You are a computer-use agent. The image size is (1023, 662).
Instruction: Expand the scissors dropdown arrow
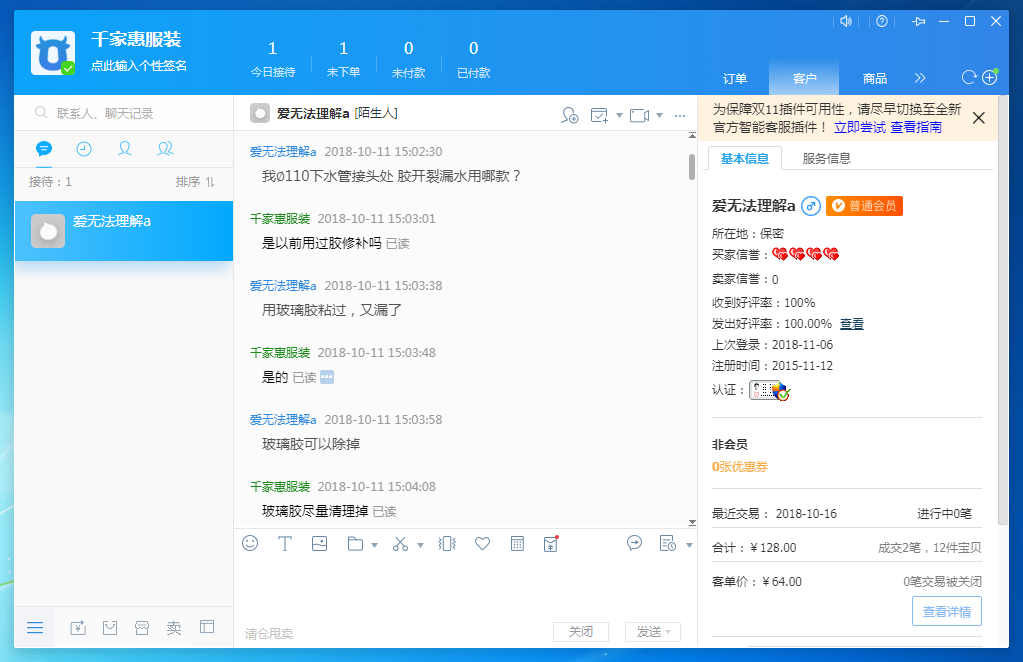click(x=420, y=545)
